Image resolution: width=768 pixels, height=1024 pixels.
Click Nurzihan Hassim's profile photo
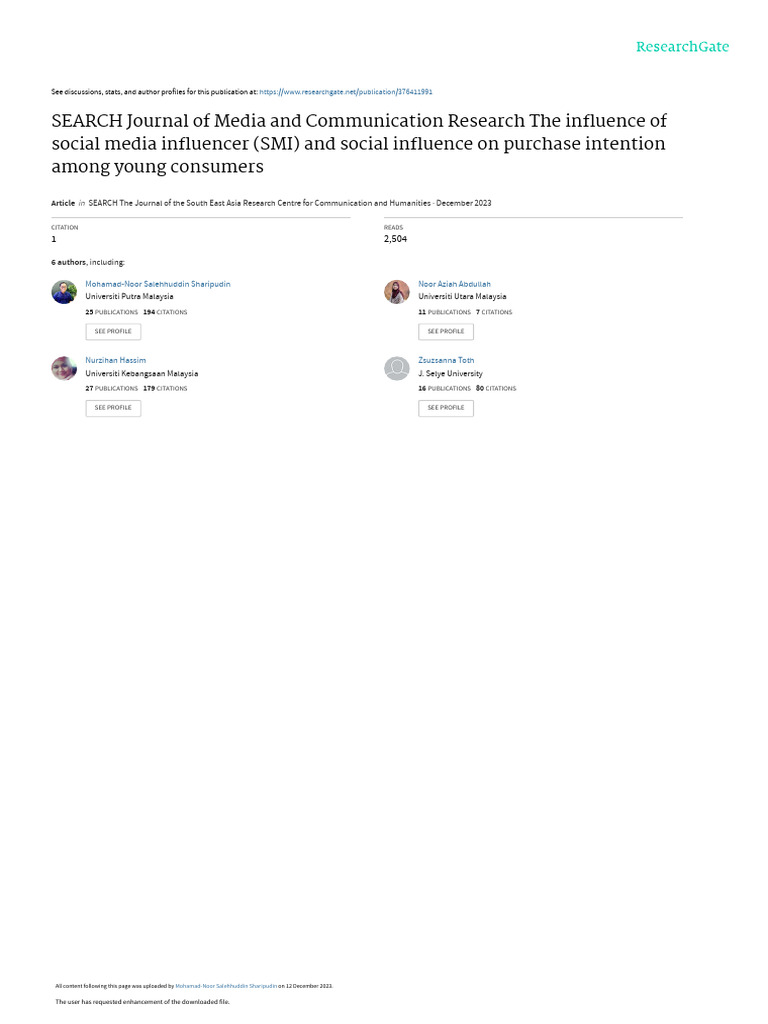tap(64, 368)
